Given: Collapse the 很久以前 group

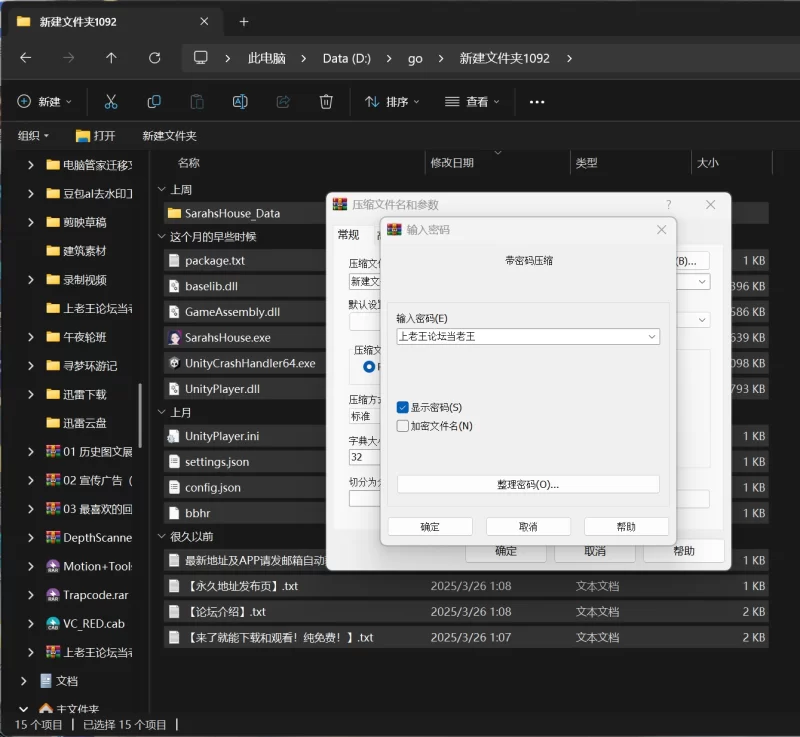Looking at the screenshot, I should [162, 536].
